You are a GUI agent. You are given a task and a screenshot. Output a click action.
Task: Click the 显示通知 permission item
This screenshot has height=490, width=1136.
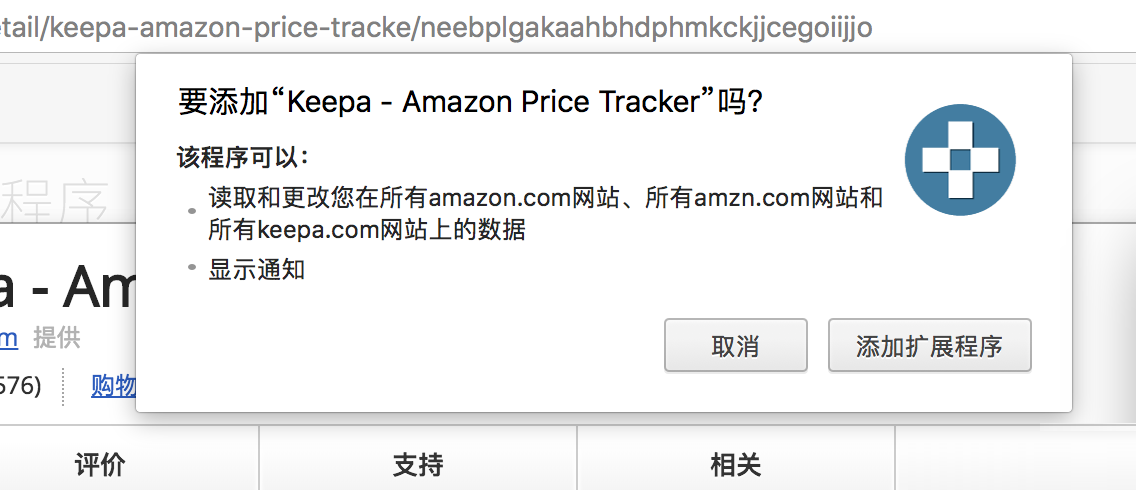pyautogui.click(x=256, y=270)
